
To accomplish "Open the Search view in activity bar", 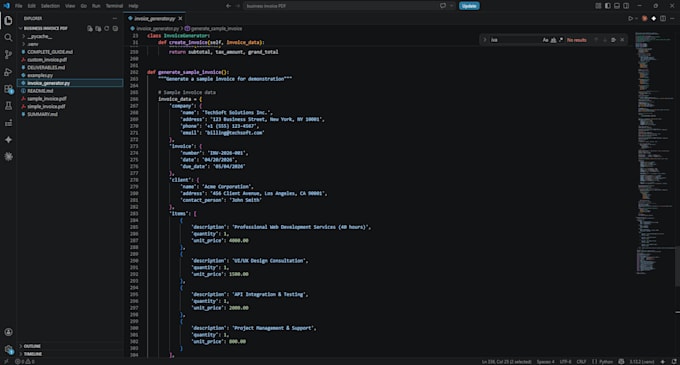I will [x=8, y=37].
